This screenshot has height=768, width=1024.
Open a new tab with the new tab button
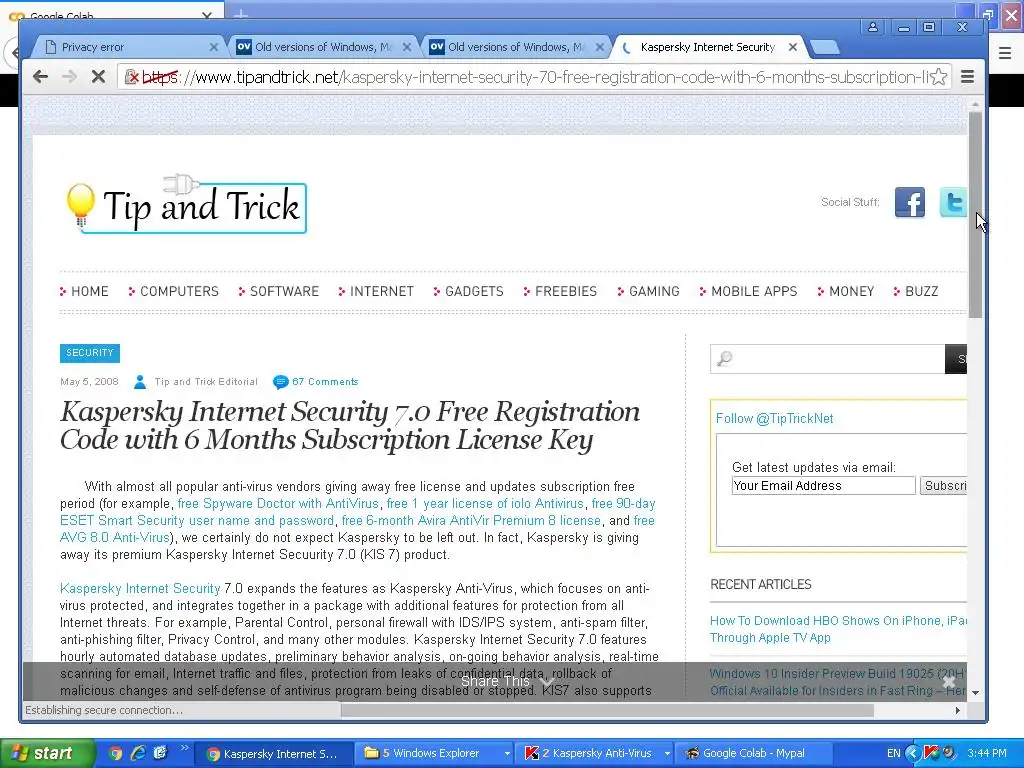pyautogui.click(x=824, y=47)
